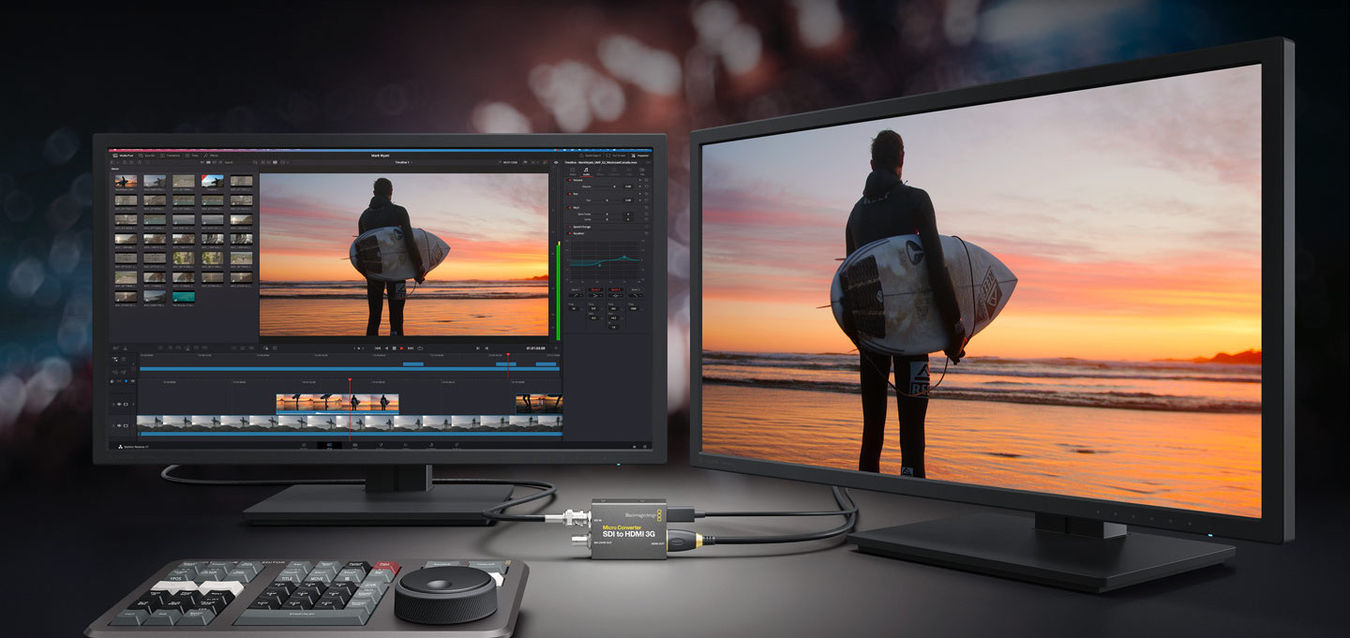Click the Quick Export button
1350x638 pixels.
tap(590, 156)
